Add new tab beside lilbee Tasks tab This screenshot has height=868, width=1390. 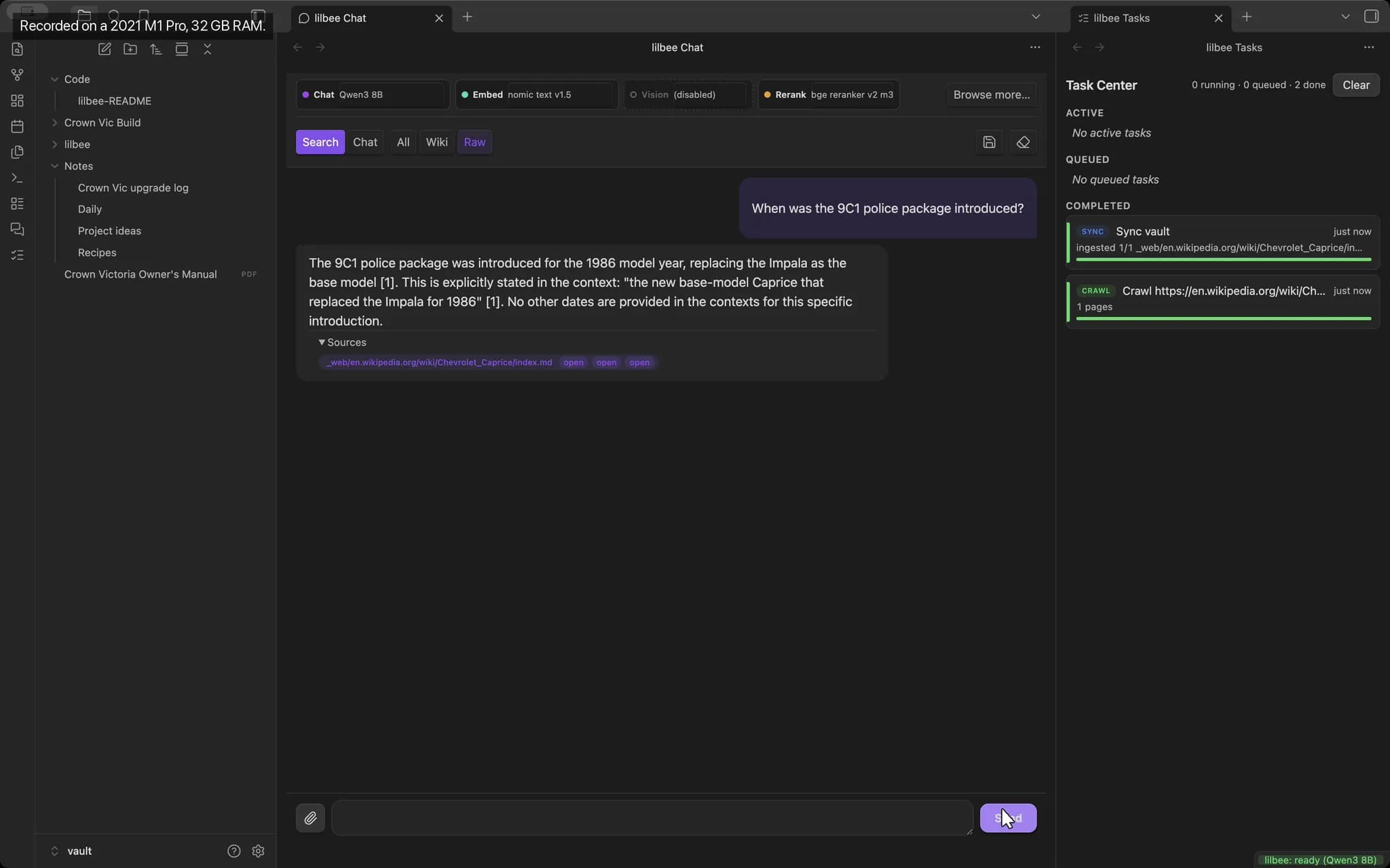pyautogui.click(x=1247, y=17)
